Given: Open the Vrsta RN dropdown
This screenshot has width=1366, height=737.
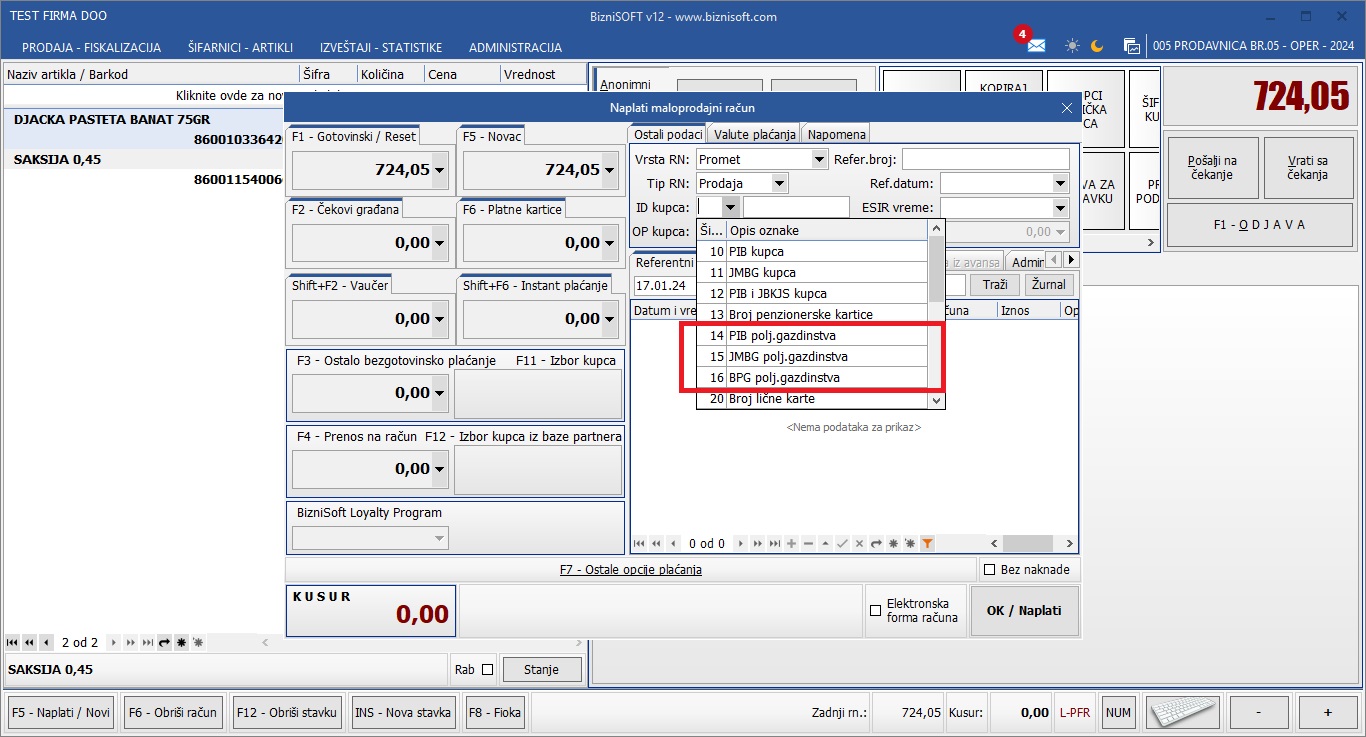Looking at the screenshot, I should point(819,159).
